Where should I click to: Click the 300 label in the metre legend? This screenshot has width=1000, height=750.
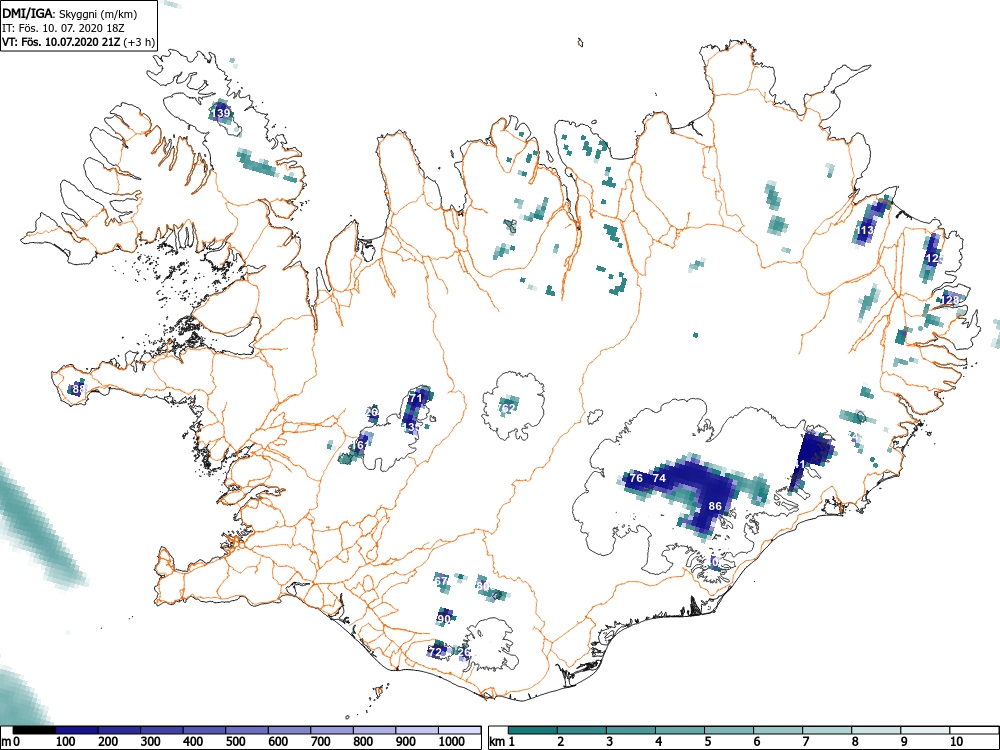[x=151, y=742]
